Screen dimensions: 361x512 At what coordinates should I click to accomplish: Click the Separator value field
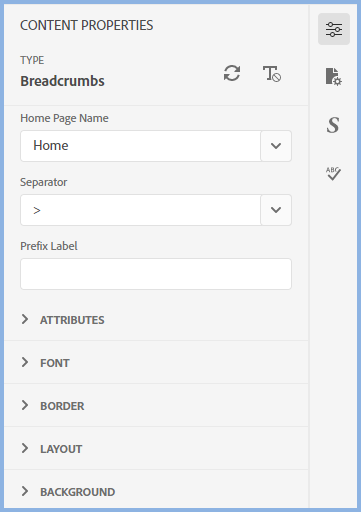[140, 210]
